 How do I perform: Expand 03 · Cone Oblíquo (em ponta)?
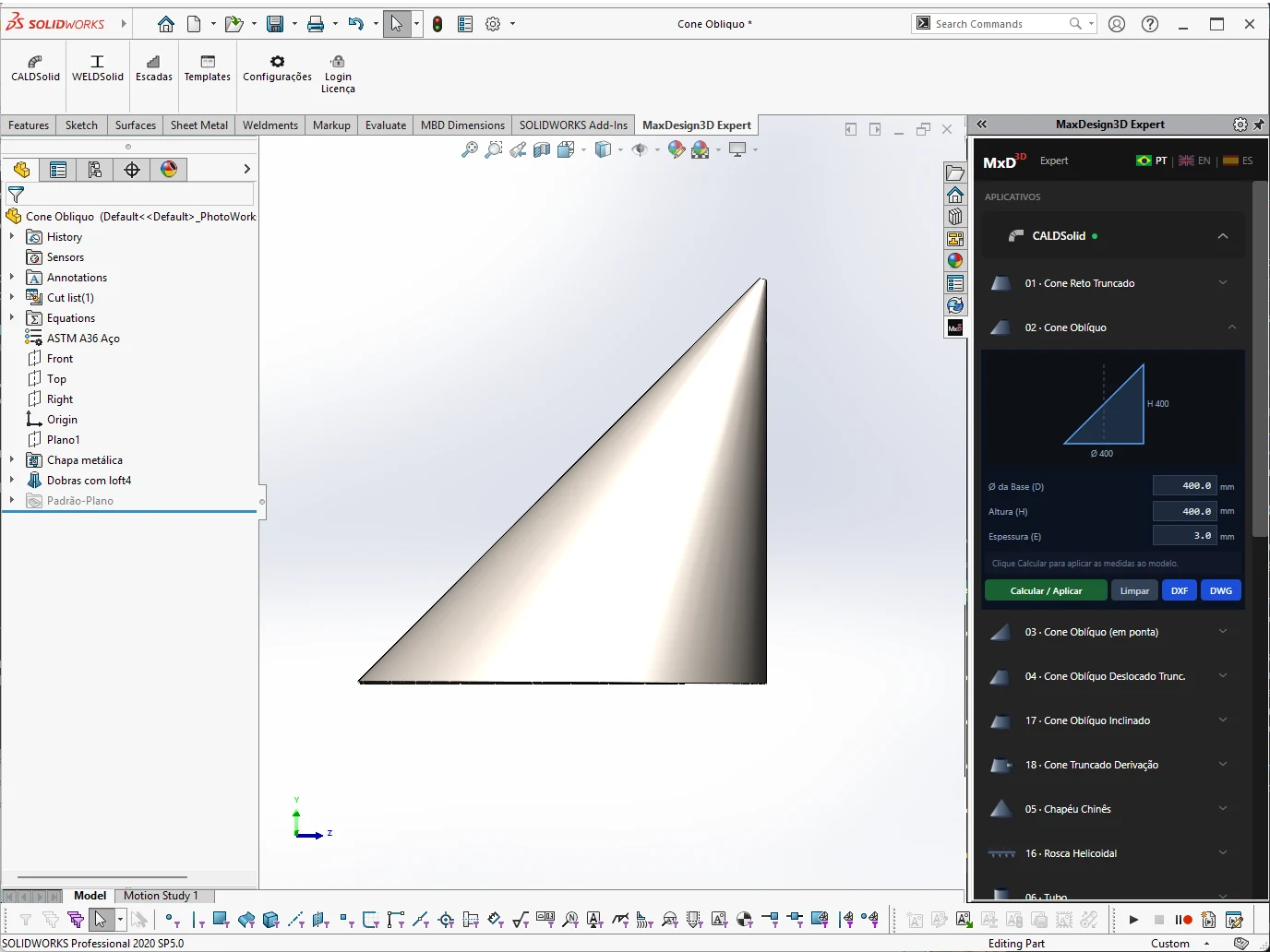click(1223, 632)
